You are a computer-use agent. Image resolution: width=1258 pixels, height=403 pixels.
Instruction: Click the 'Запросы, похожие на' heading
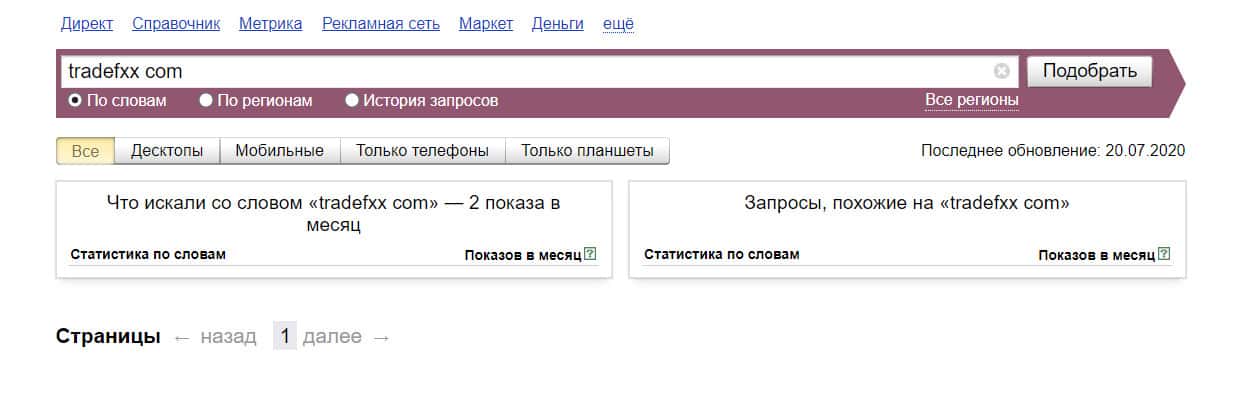[x=907, y=203]
